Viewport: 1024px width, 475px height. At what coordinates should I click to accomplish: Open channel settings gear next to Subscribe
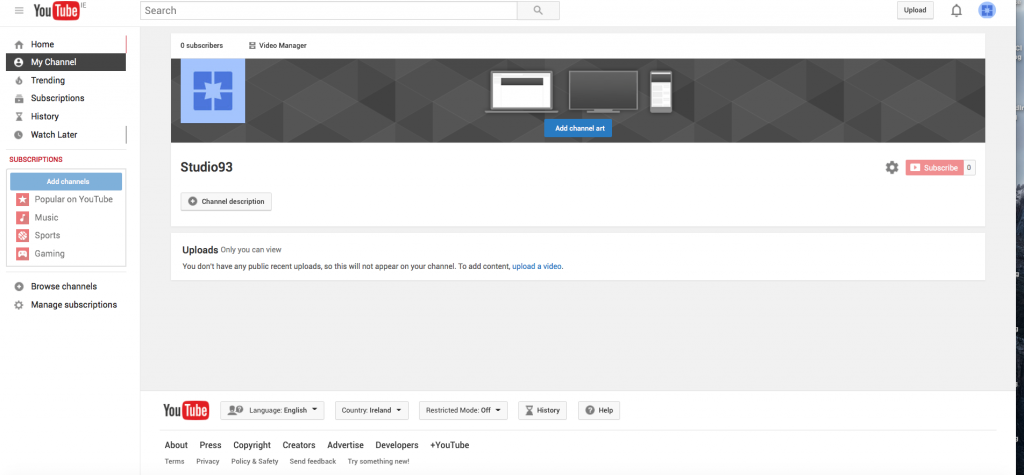coord(891,168)
